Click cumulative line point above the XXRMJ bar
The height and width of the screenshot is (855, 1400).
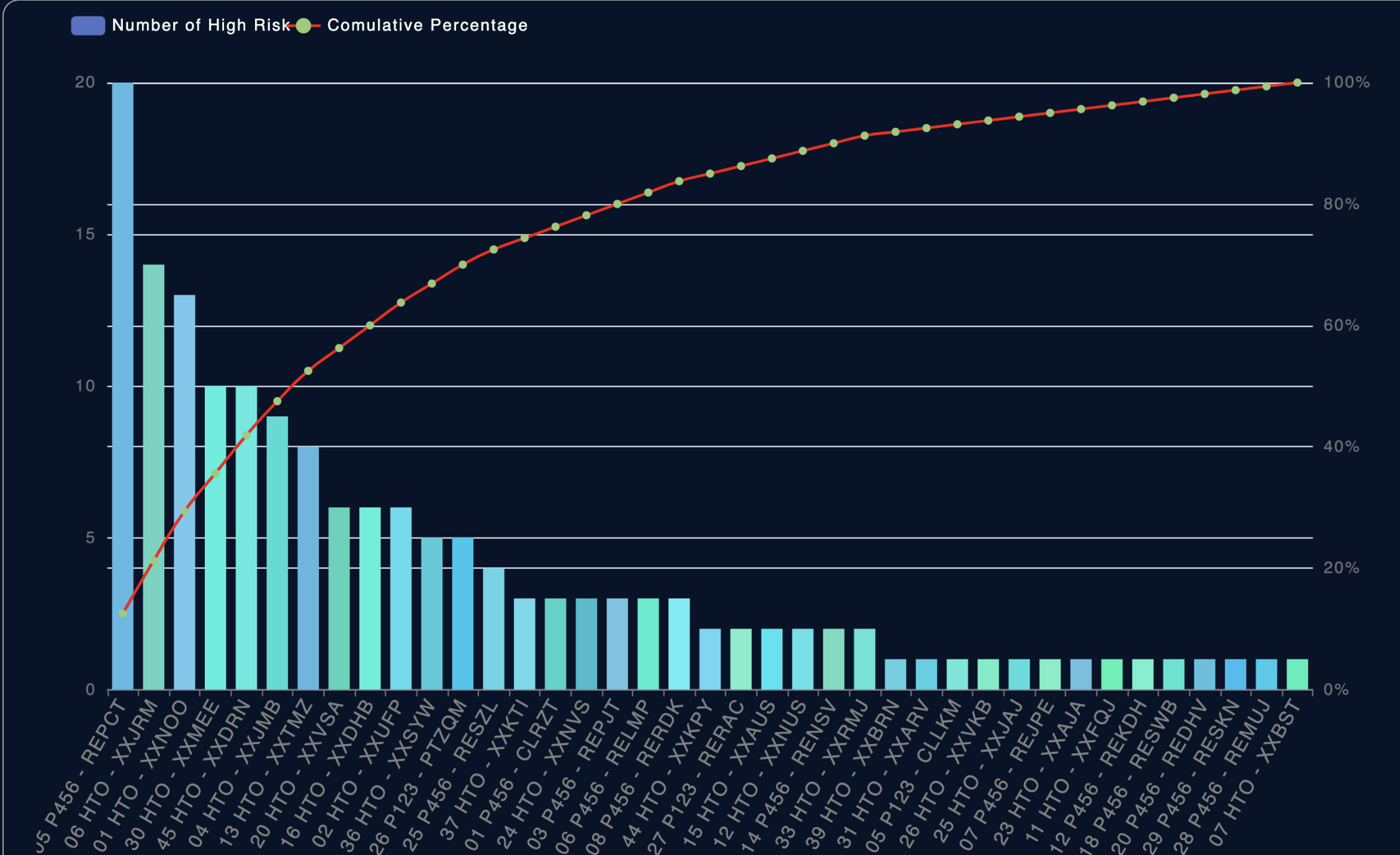864,135
